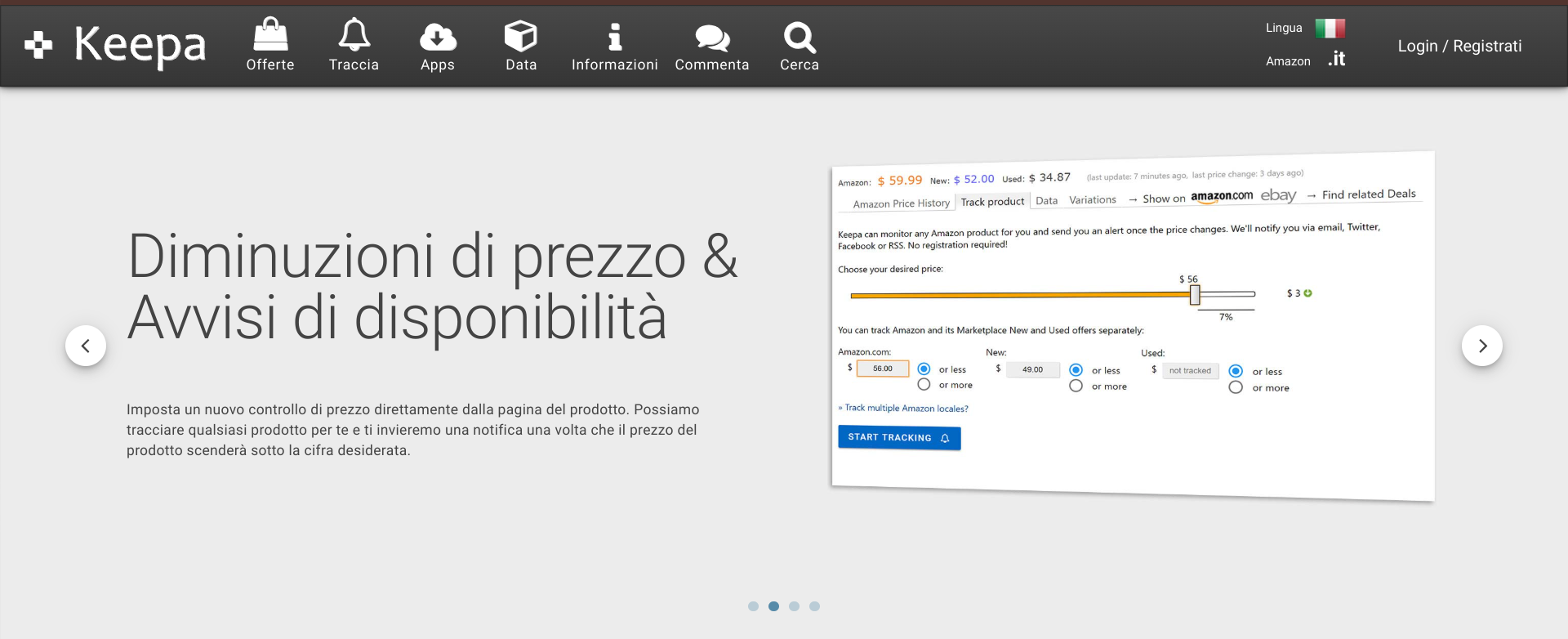
Task: Select the Data cube icon
Action: click(x=520, y=37)
